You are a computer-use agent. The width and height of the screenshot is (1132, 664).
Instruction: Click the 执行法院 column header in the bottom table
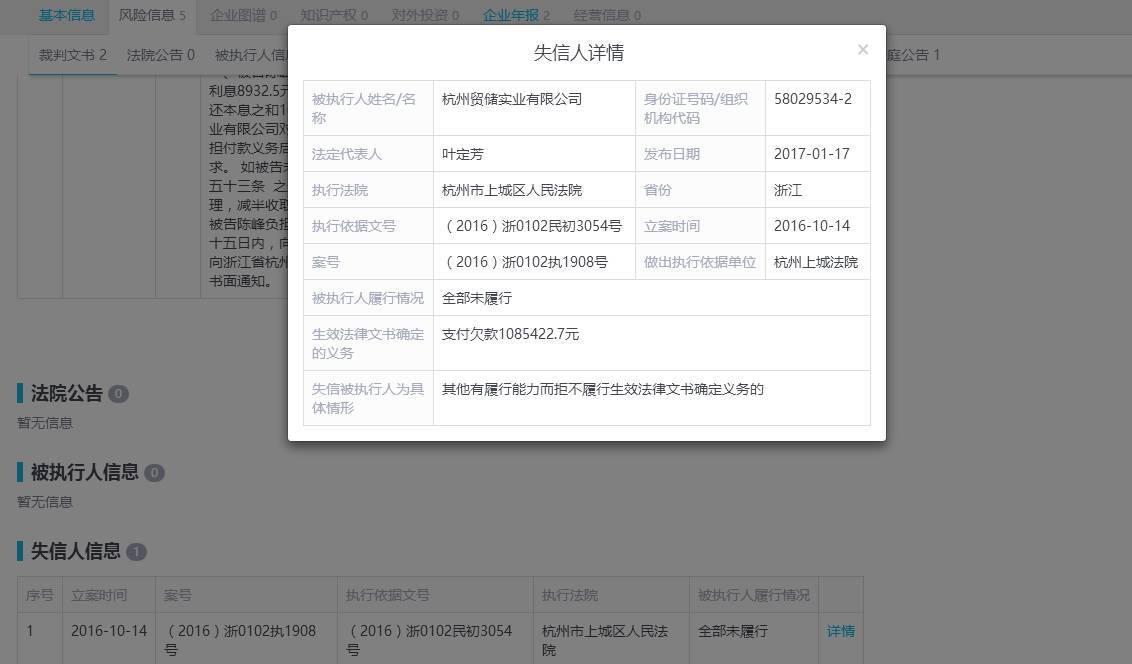click(570, 595)
